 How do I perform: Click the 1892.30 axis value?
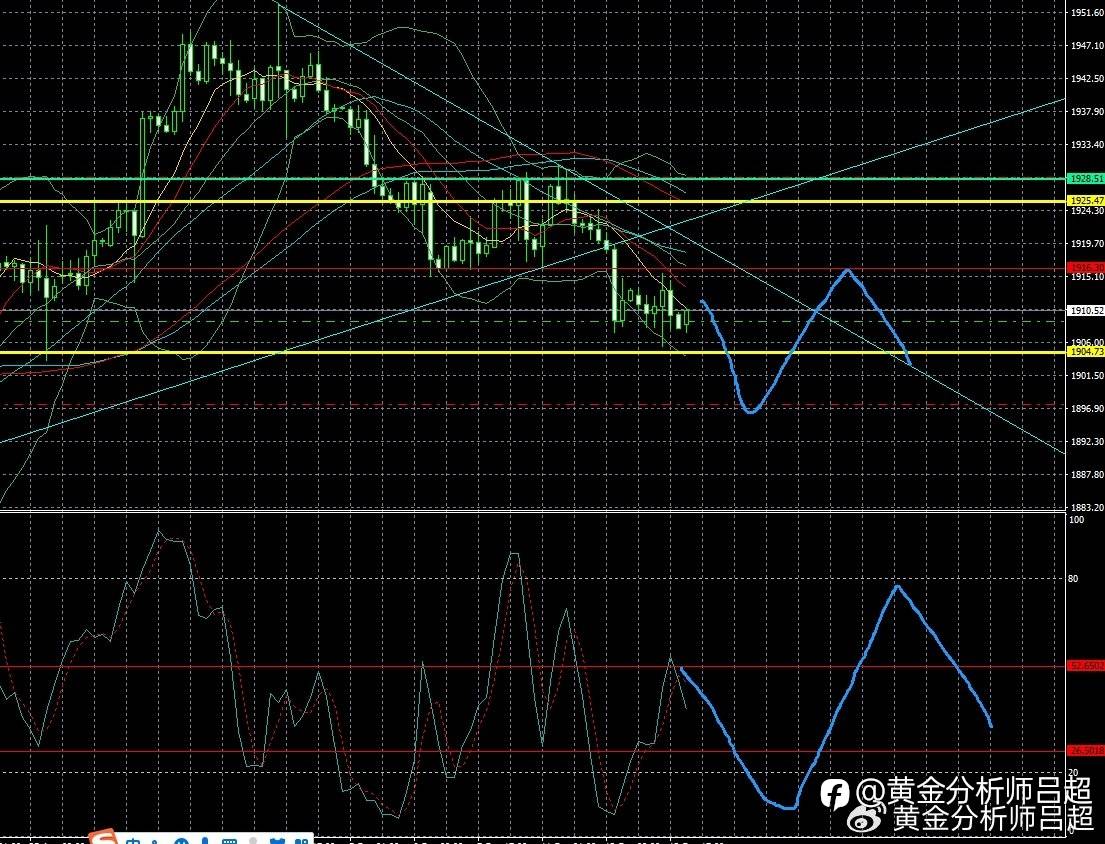tap(1087, 442)
